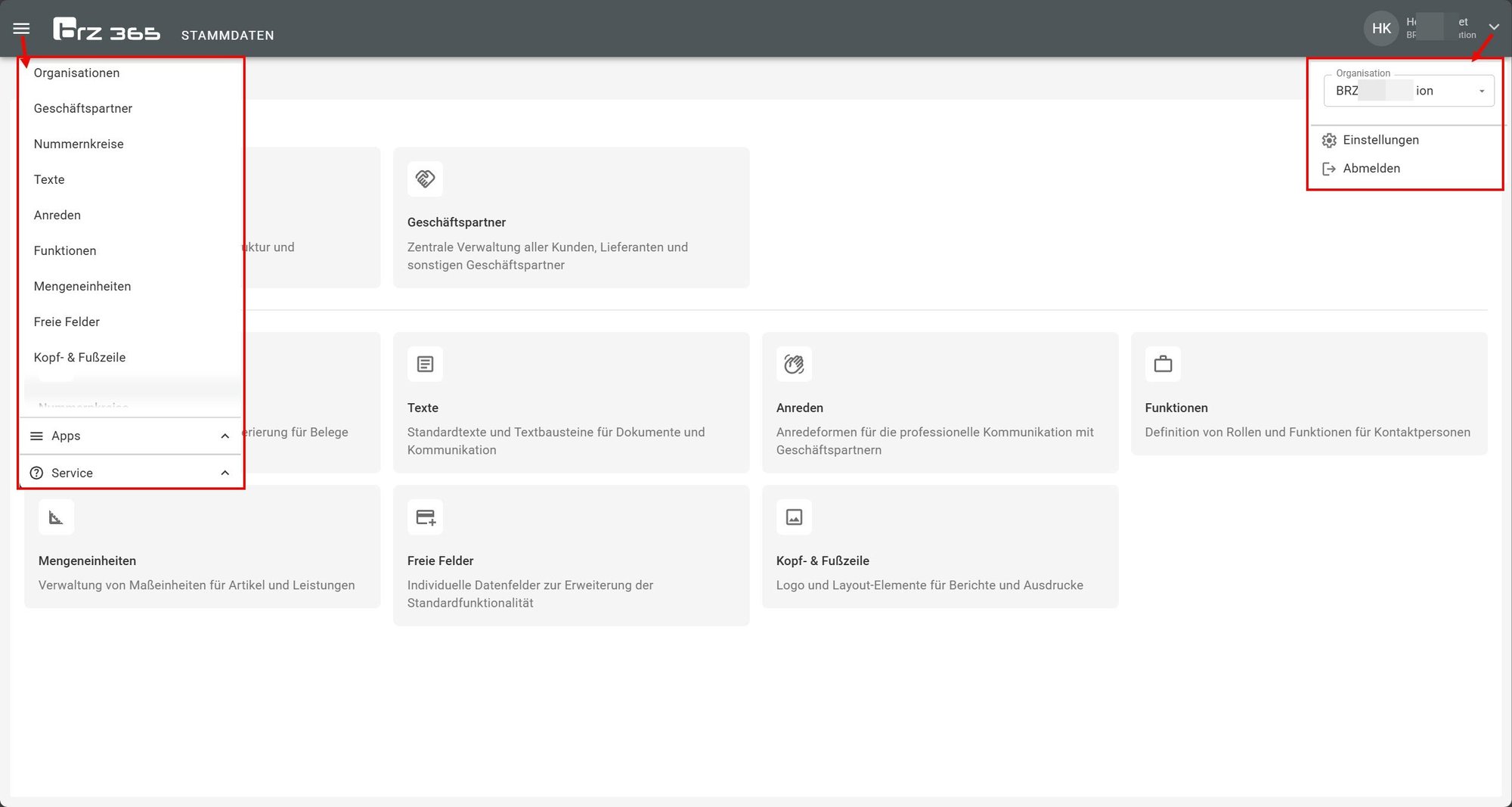This screenshot has width=1512, height=807.
Task: Select Nummernkreise in the sidebar menu
Action: tap(79, 144)
